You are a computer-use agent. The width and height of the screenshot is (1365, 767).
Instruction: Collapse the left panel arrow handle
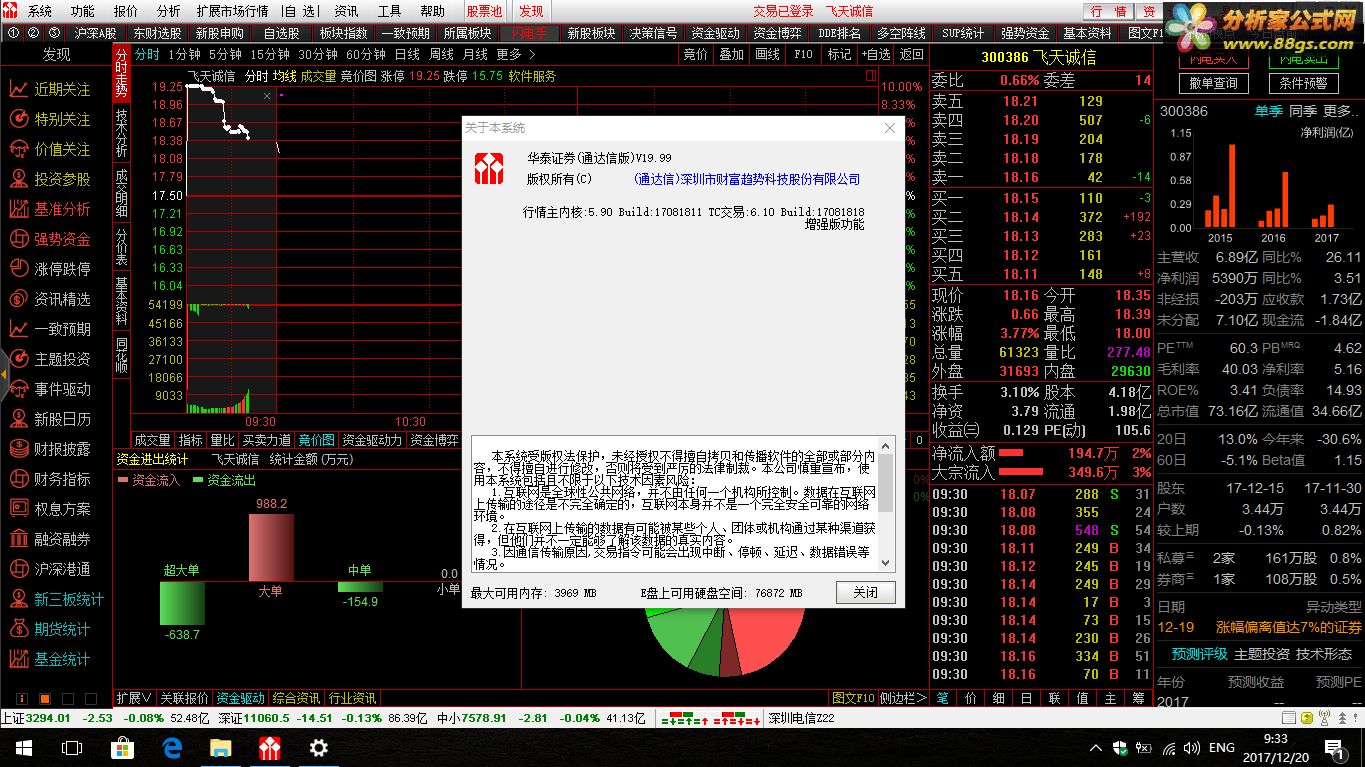(4, 374)
